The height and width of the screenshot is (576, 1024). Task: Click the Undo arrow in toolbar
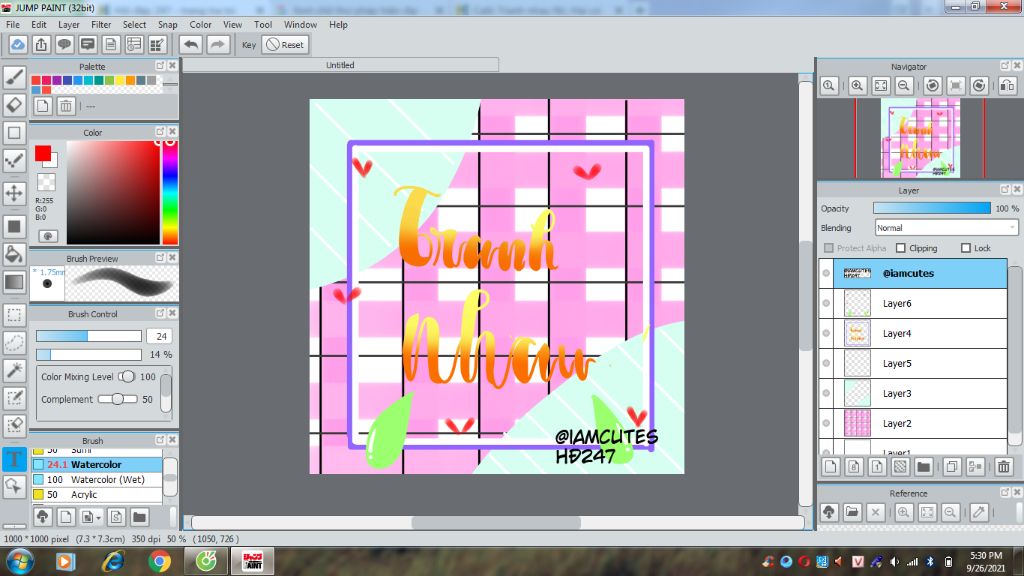[x=191, y=44]
